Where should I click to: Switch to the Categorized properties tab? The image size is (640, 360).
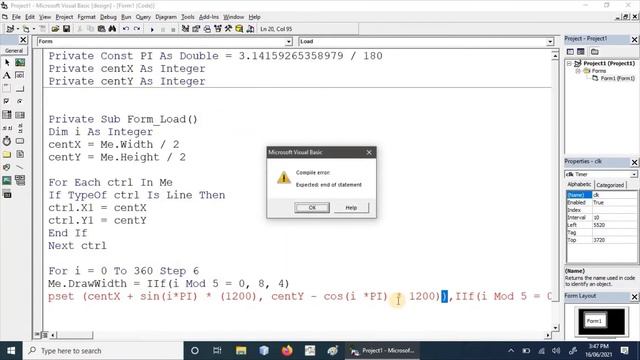point(610,185)
